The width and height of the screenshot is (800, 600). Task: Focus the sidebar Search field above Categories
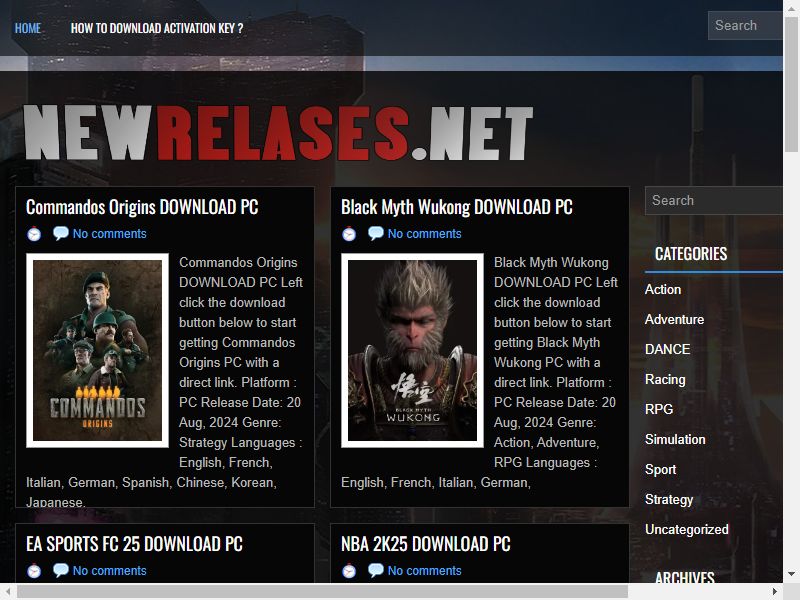point(714,201)
